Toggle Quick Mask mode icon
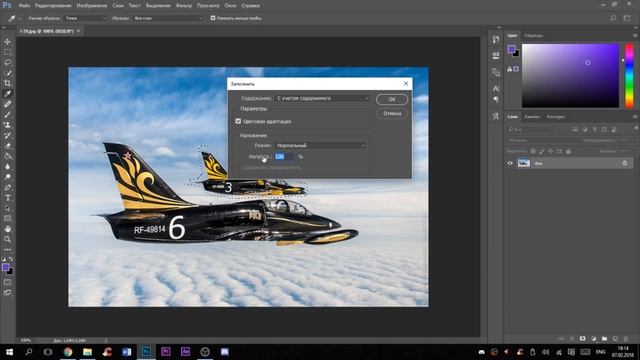 click(x=7, y=282)
